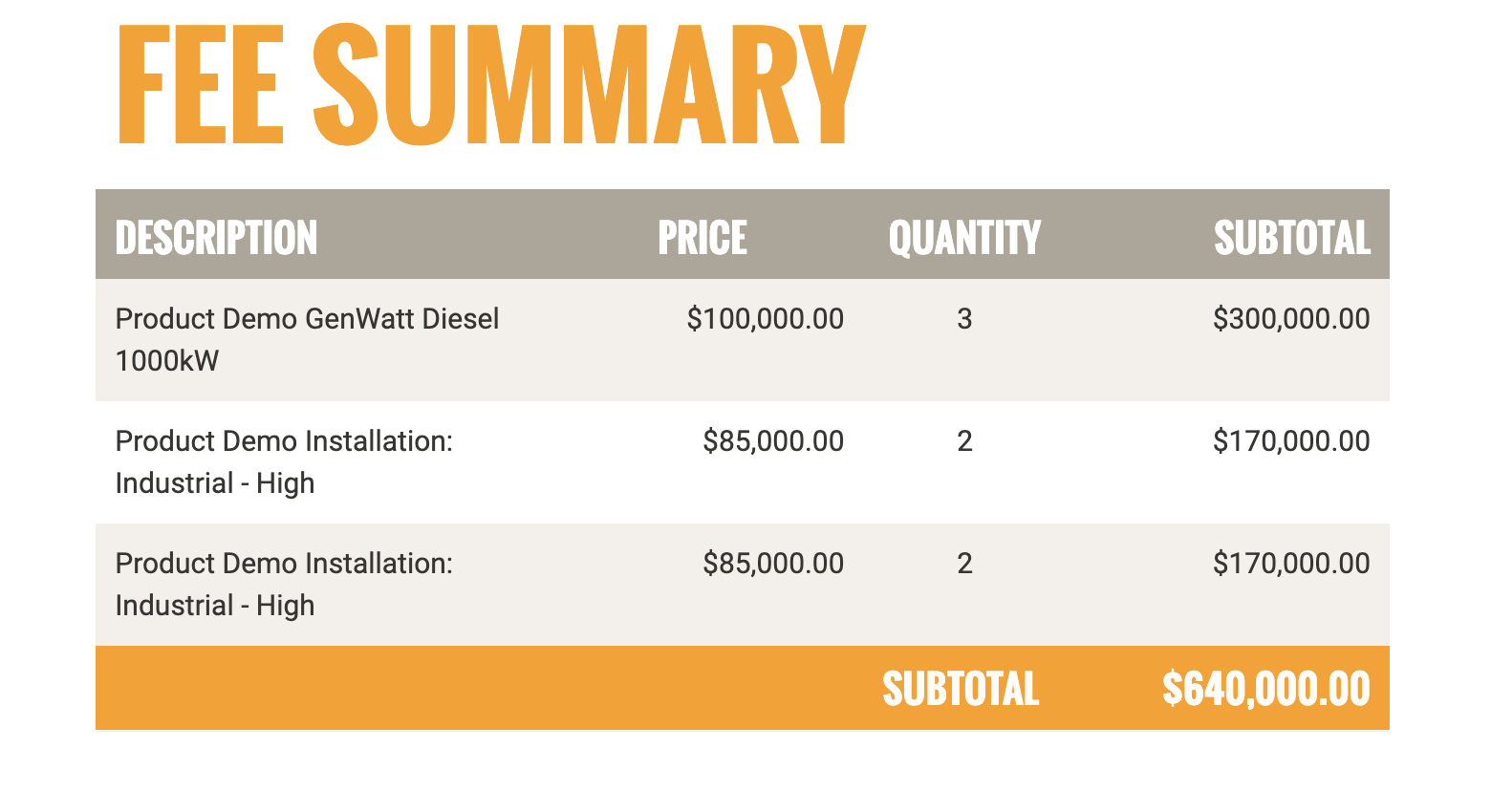1491x812 pixels.
Task: Select the third row quantity 2
Action: [964, 563]
